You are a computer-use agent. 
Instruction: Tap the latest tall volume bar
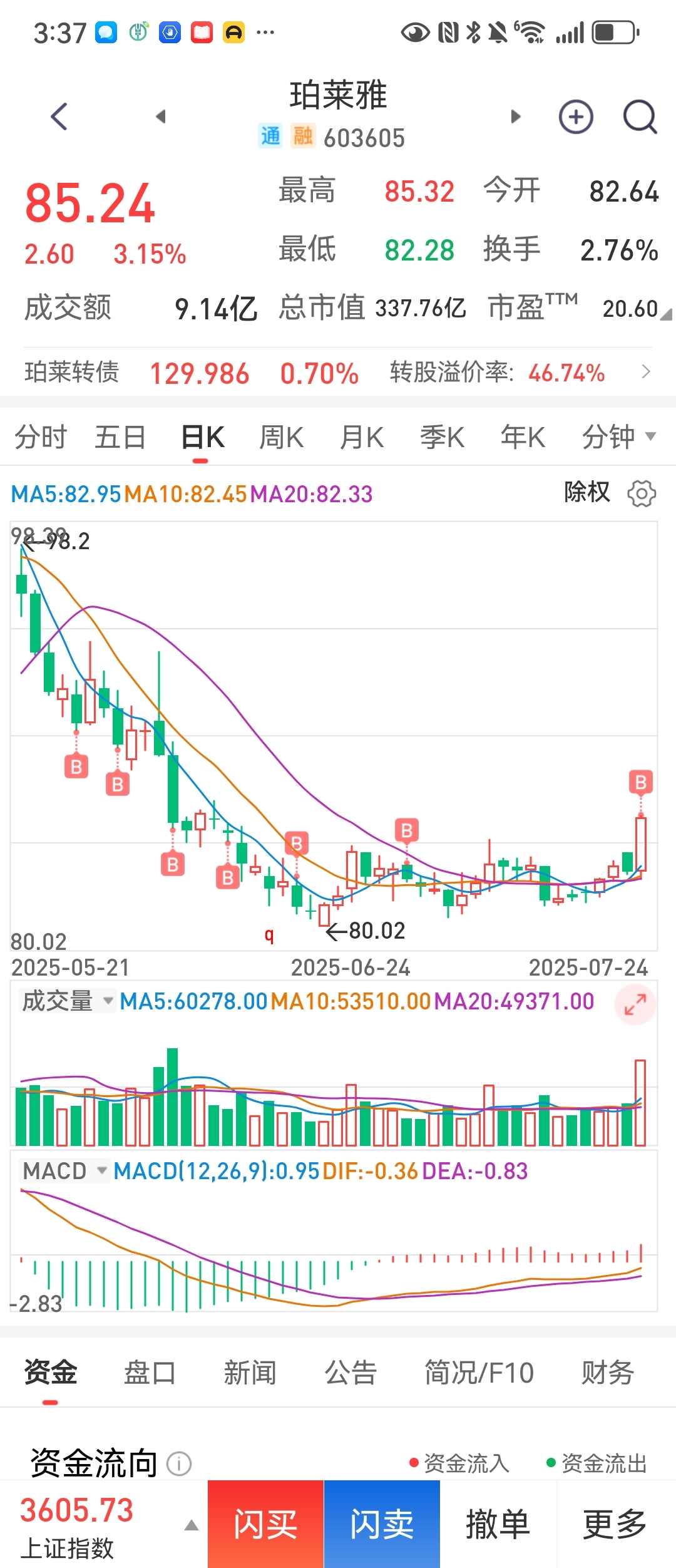click(x=640, y=1102)
